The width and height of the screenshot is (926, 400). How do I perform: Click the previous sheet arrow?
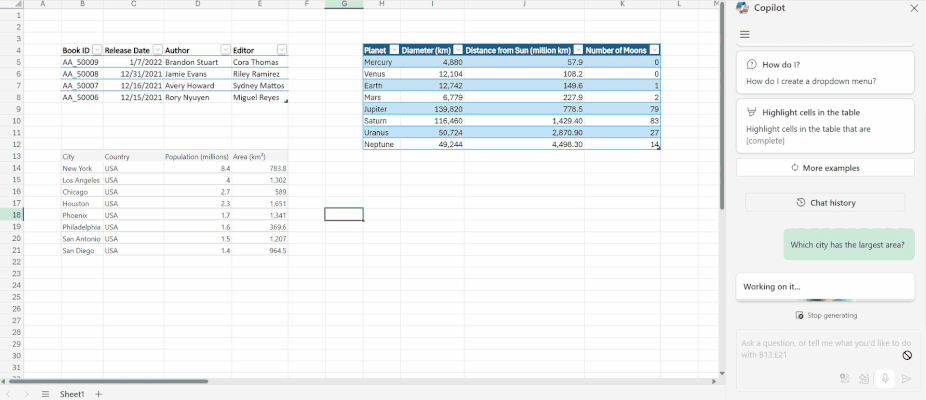8,394
